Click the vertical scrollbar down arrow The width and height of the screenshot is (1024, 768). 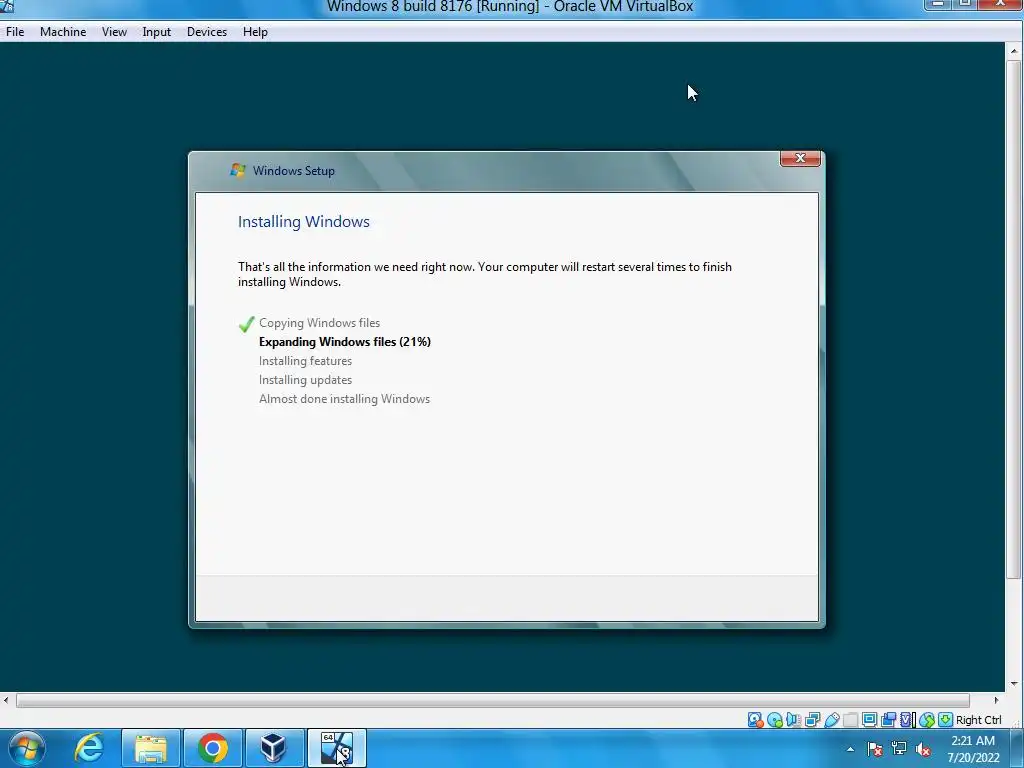pyautogui.click(x=1014, y=684)
